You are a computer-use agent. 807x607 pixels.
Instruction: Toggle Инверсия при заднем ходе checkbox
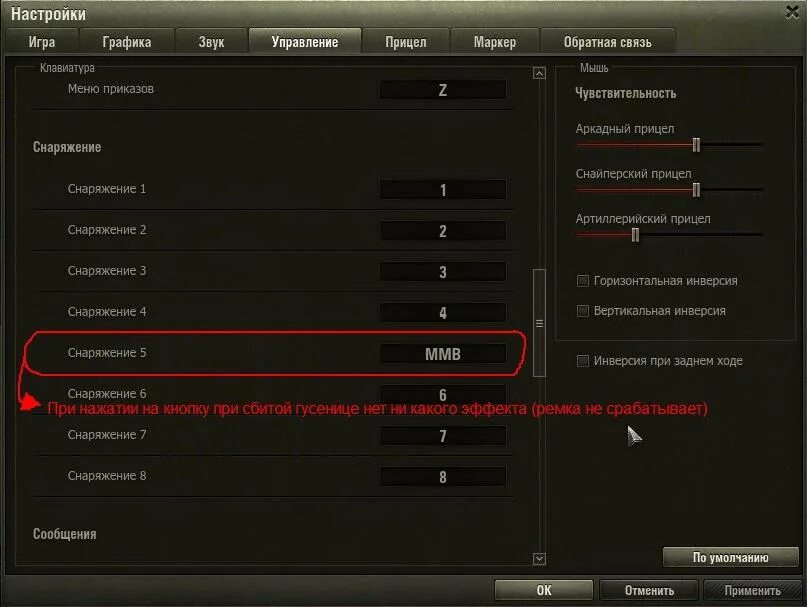(583, 361)
